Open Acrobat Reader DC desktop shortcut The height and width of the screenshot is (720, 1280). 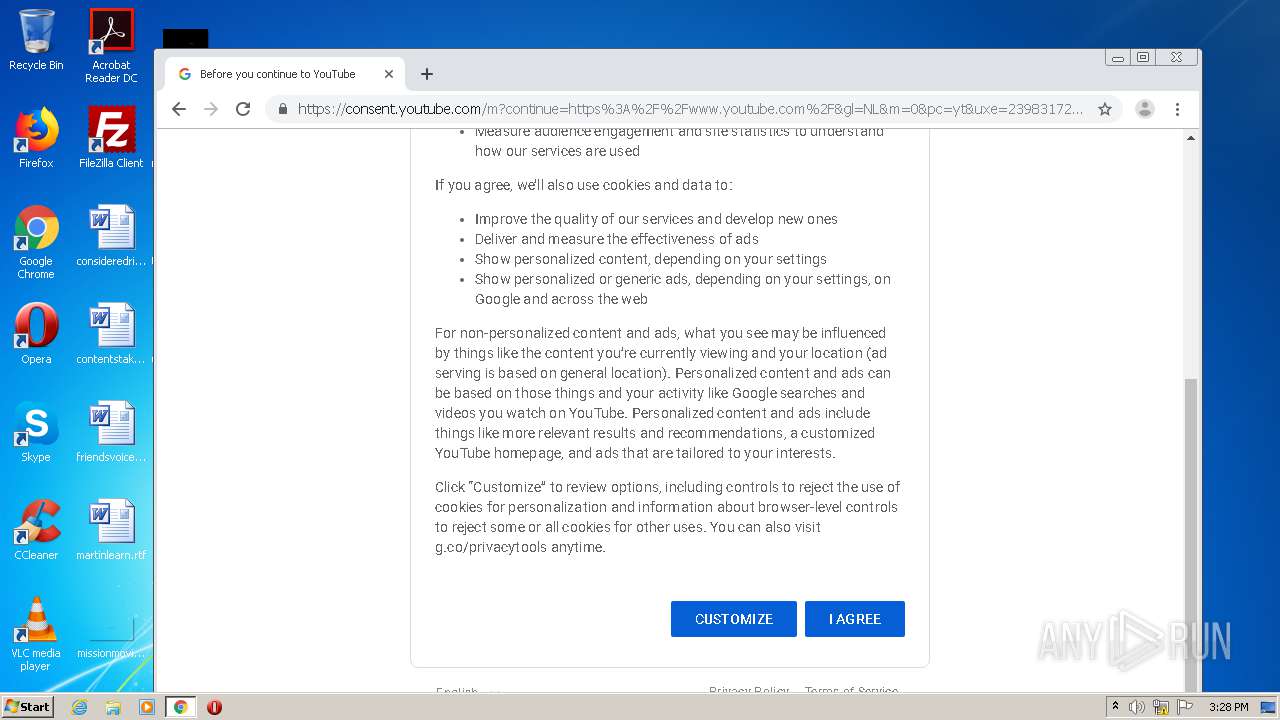tap(111, 46)
